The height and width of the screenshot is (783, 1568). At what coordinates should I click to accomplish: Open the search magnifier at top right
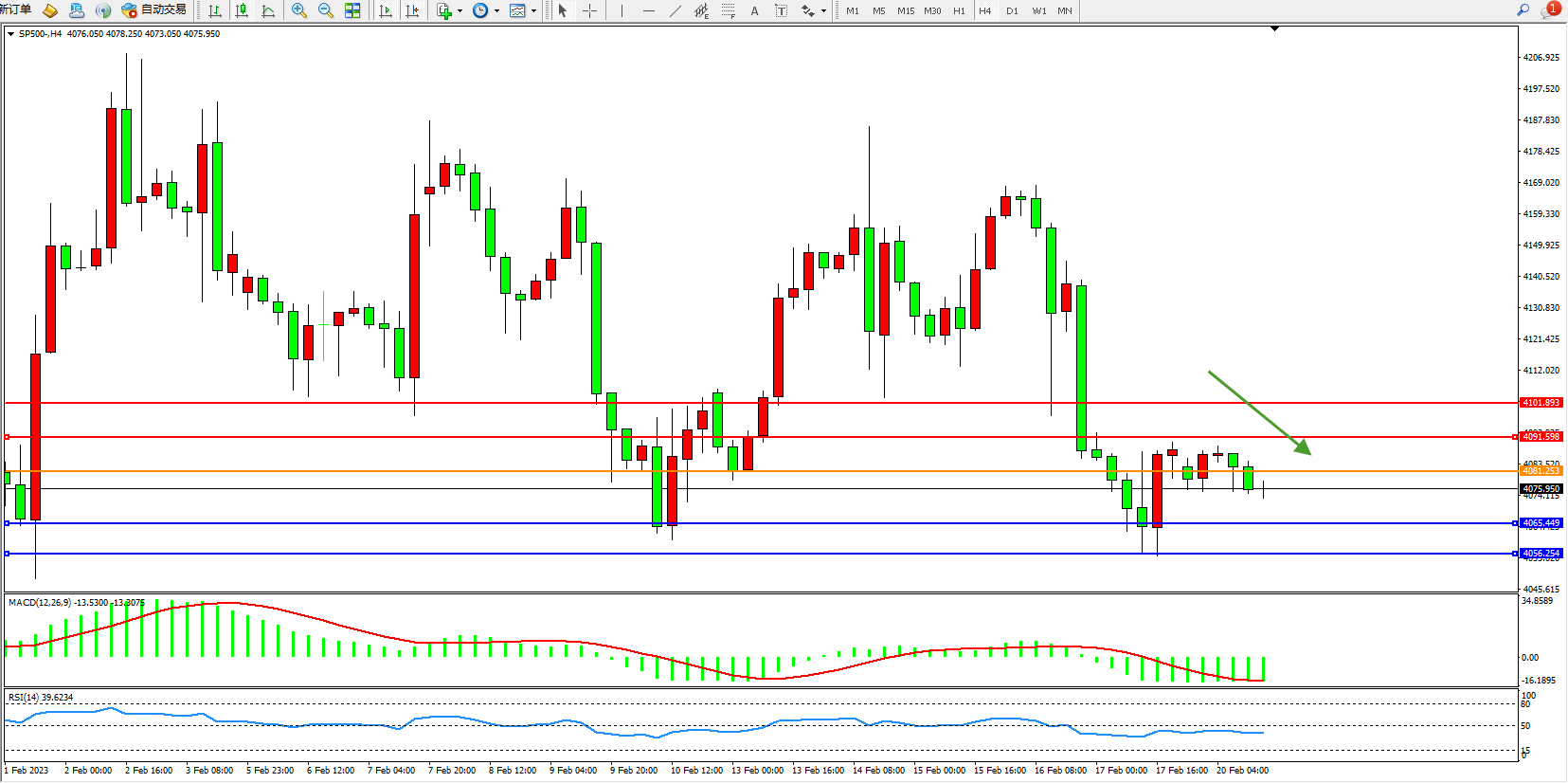(1523, 9)
